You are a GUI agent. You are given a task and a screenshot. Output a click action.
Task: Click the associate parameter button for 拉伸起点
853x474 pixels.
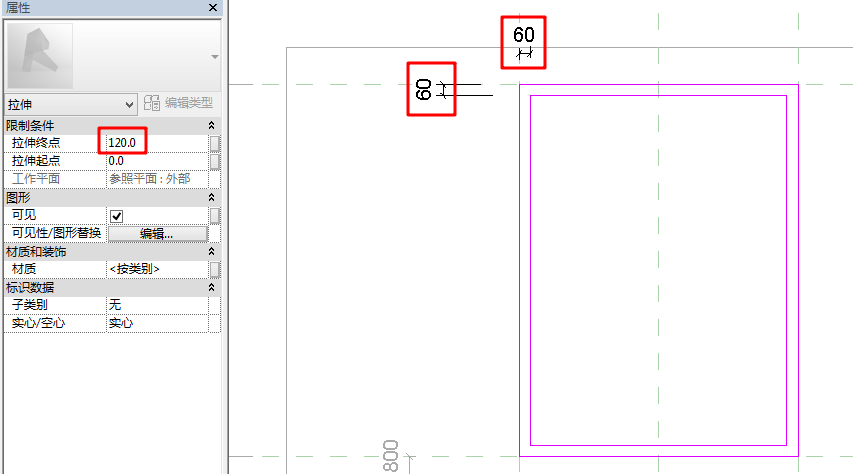coord(215,161)
